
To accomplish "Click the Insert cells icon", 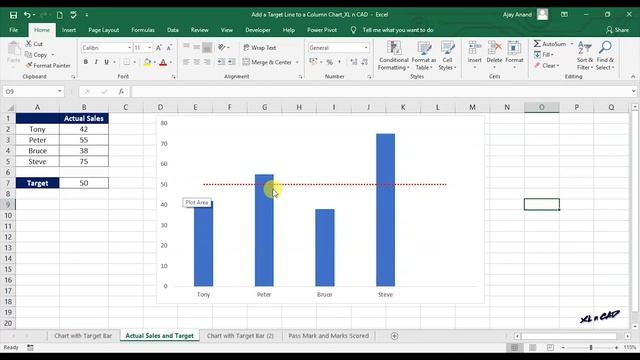I will pyautogui.click(x=475, y=49).
